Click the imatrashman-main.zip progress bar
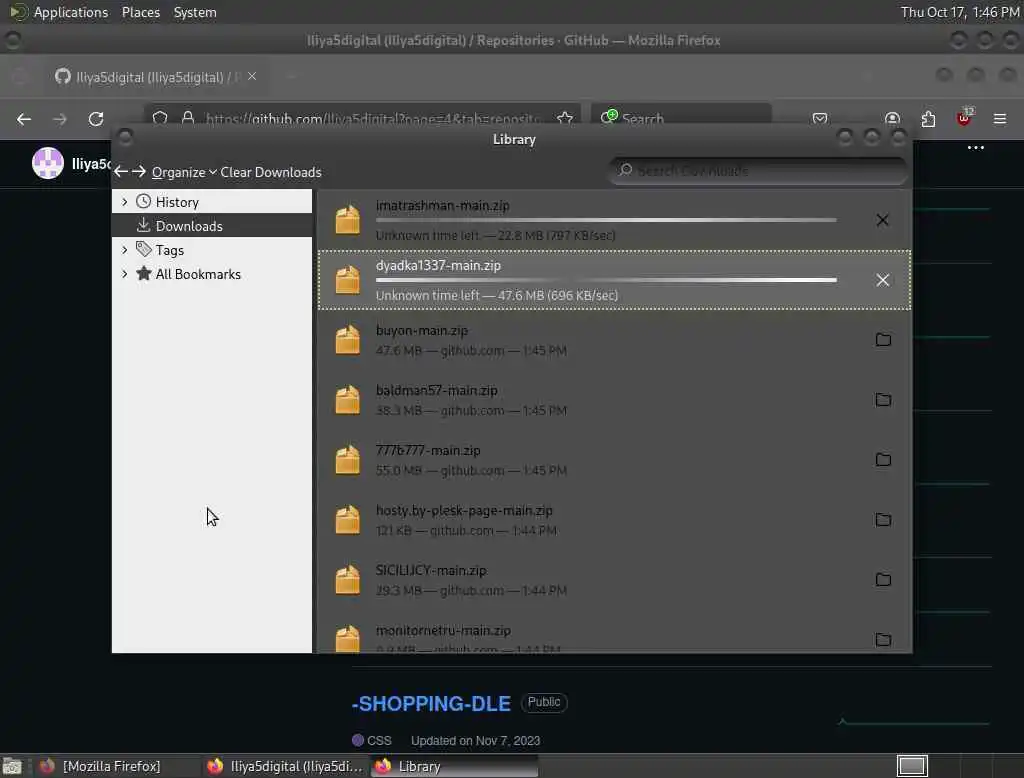This screenshot has width=1024, height=778. (606, 220)
